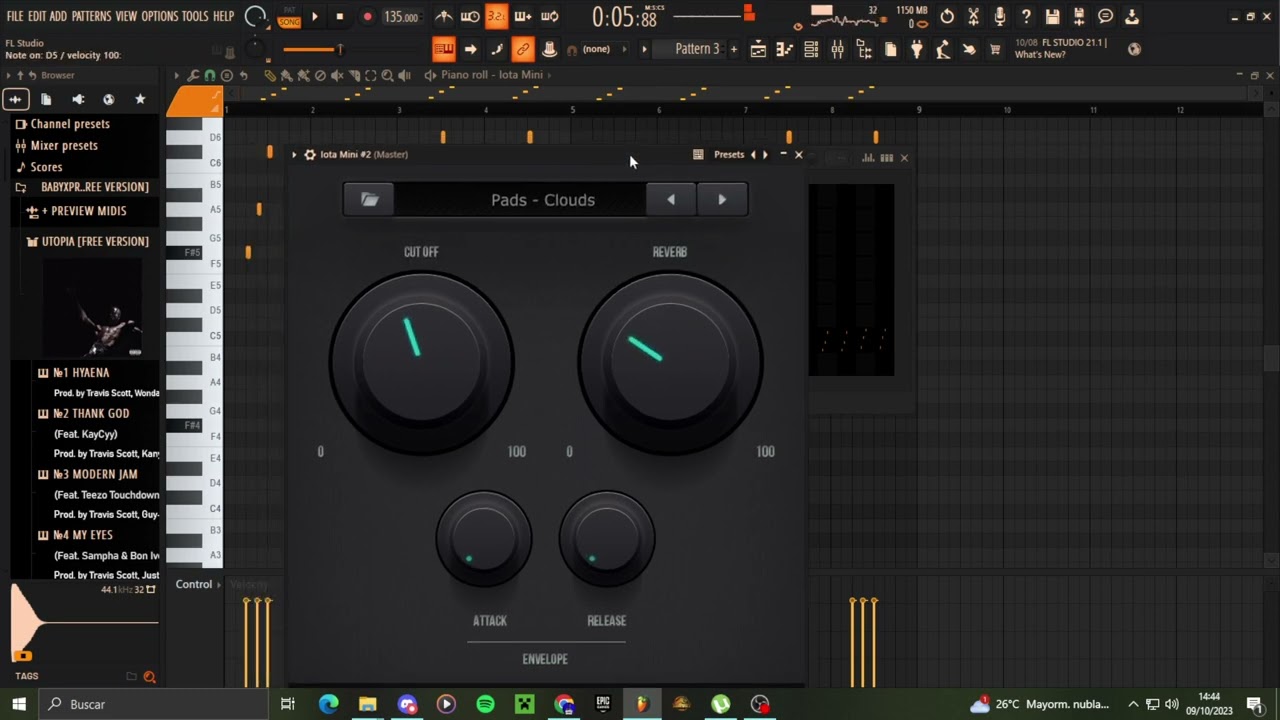Viewport: 1280px width, 720px height.
Task: Open the piano roll wrench tools menu
Action: click(192, 75)
